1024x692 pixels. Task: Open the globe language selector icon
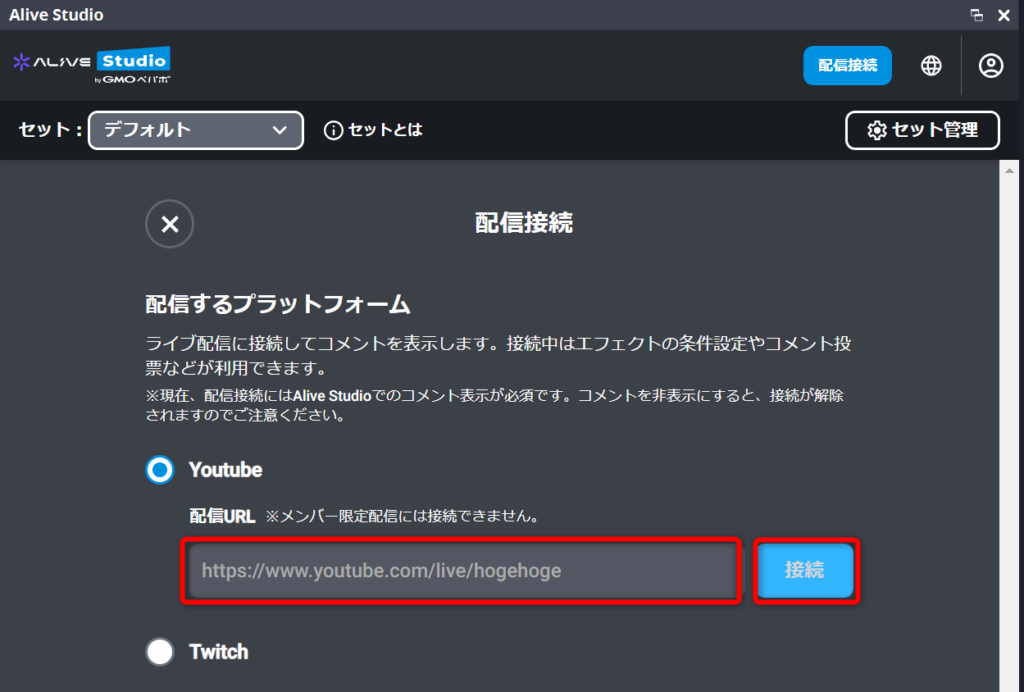[x=931, y=66]
